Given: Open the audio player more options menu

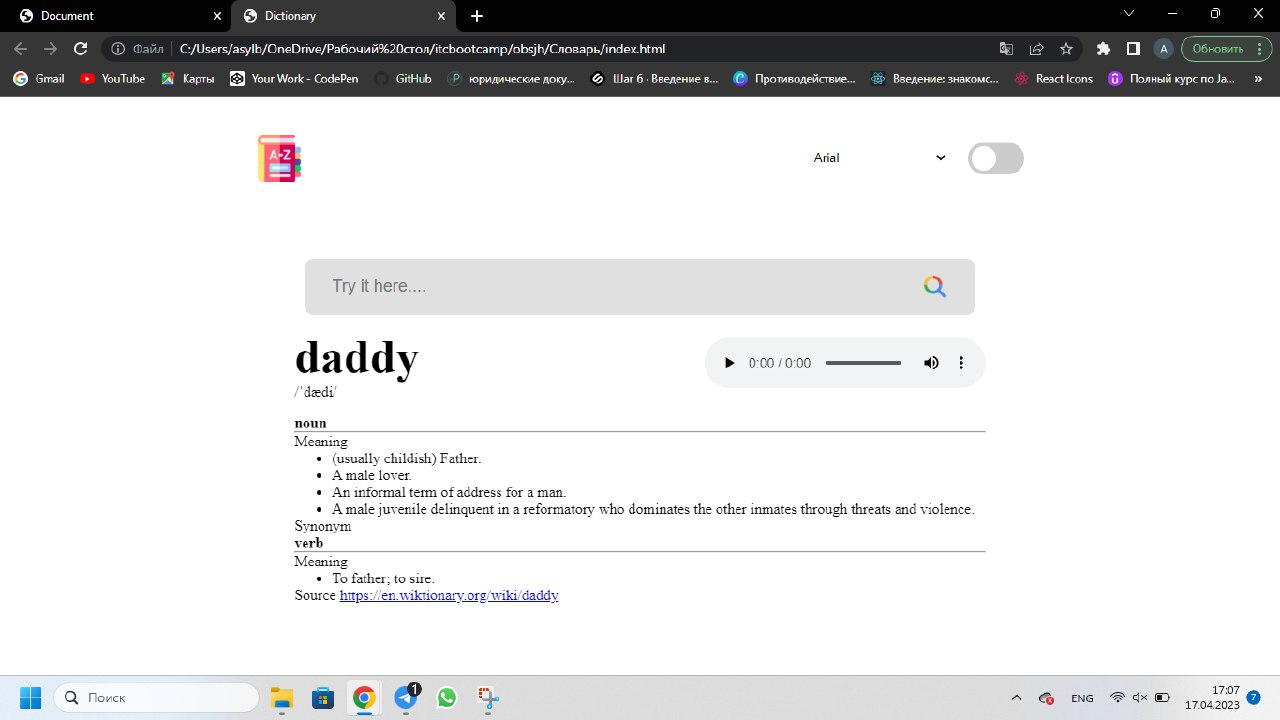Looking at the screenshot, I should 961,363.
